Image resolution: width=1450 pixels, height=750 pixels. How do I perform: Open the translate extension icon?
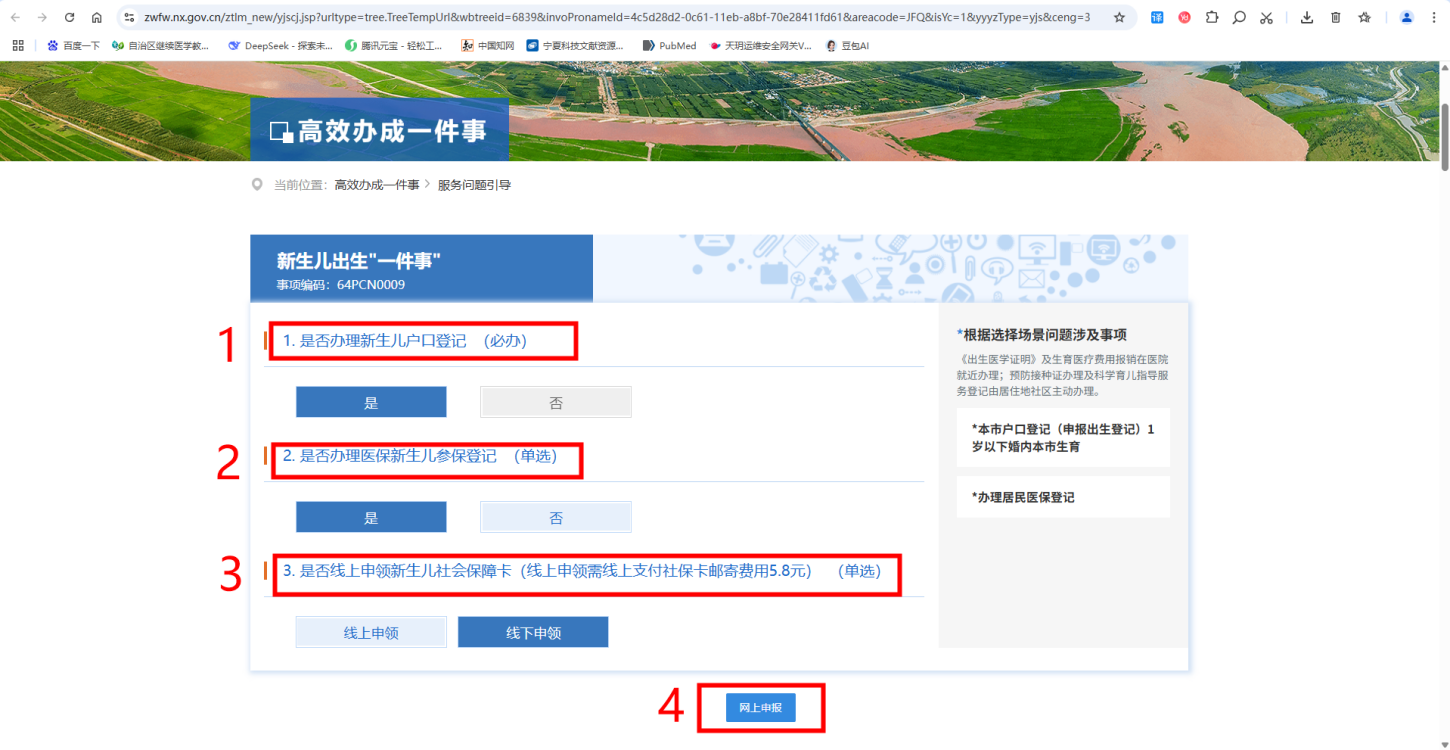(x=1157, y=17)
